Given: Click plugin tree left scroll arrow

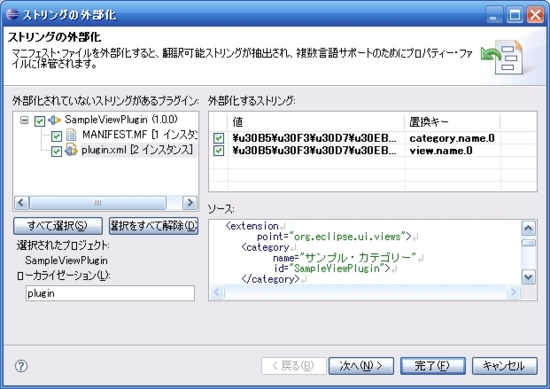Looking at the screenshot, I should pos(21,203).
